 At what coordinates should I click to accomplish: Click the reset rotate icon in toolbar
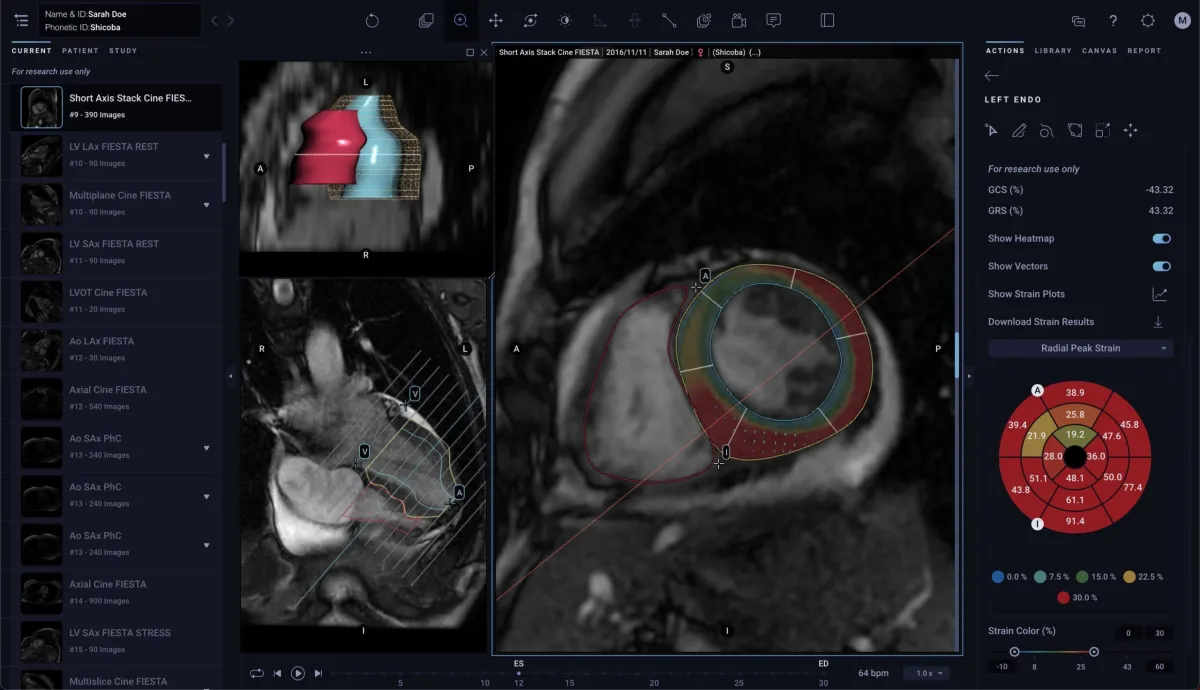(372, 20)
